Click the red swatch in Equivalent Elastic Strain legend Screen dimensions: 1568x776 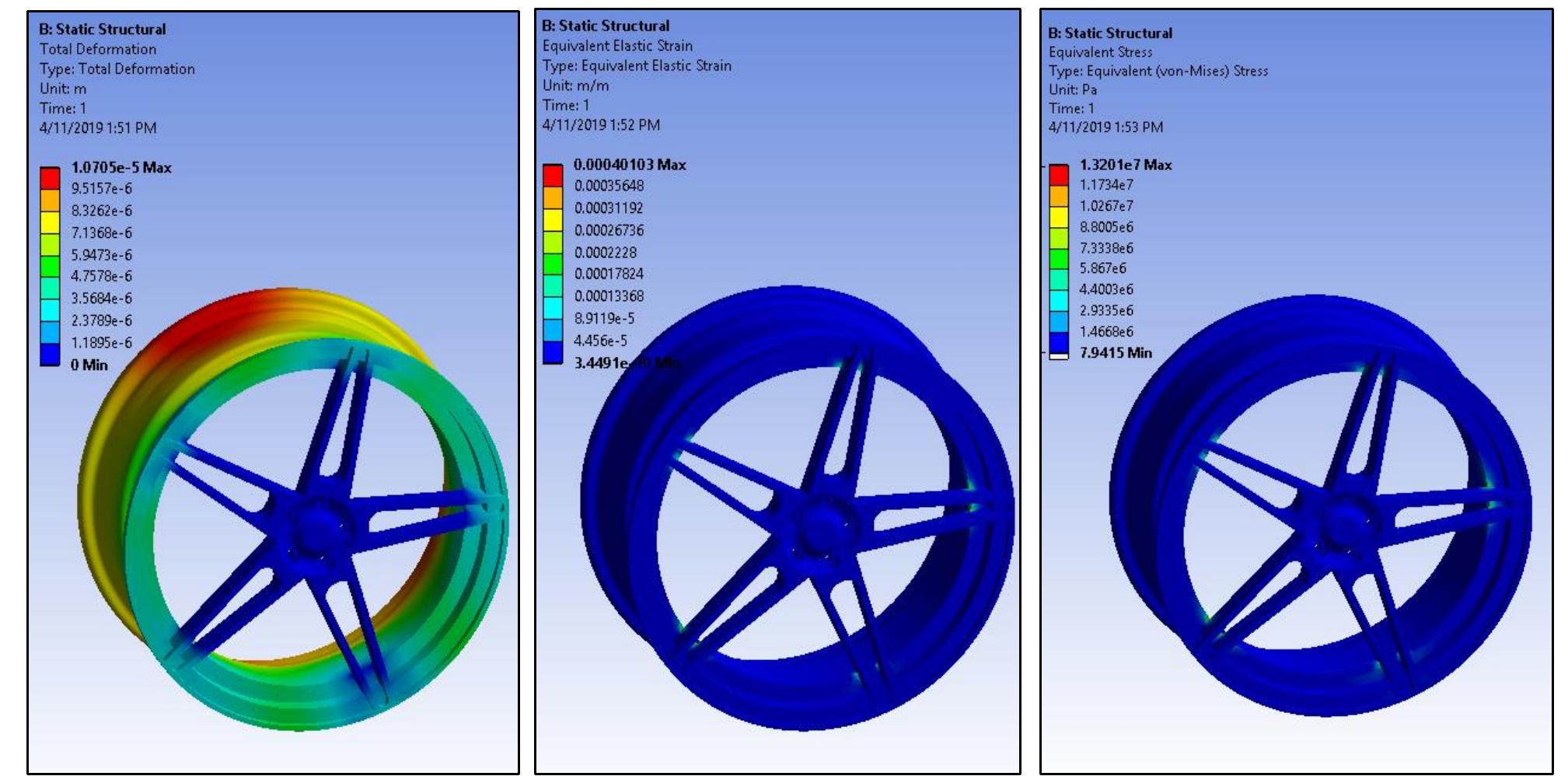click(553, 175)
